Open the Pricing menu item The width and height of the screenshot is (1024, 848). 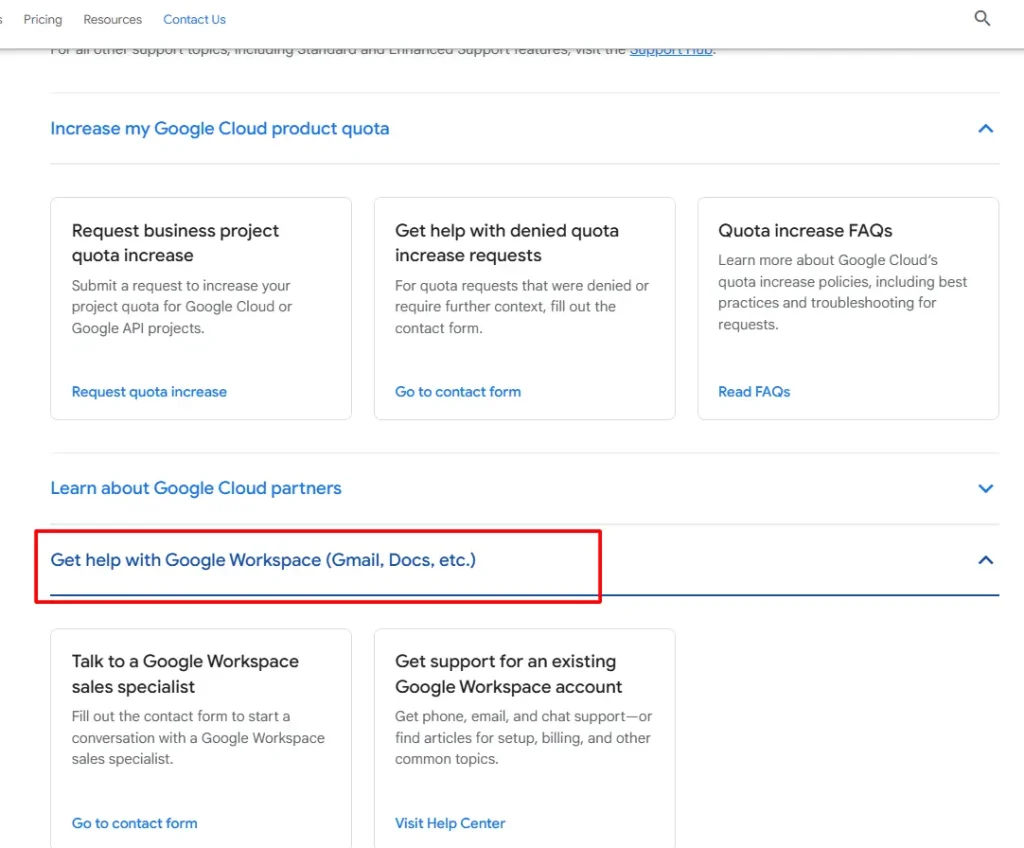[42, 20]
